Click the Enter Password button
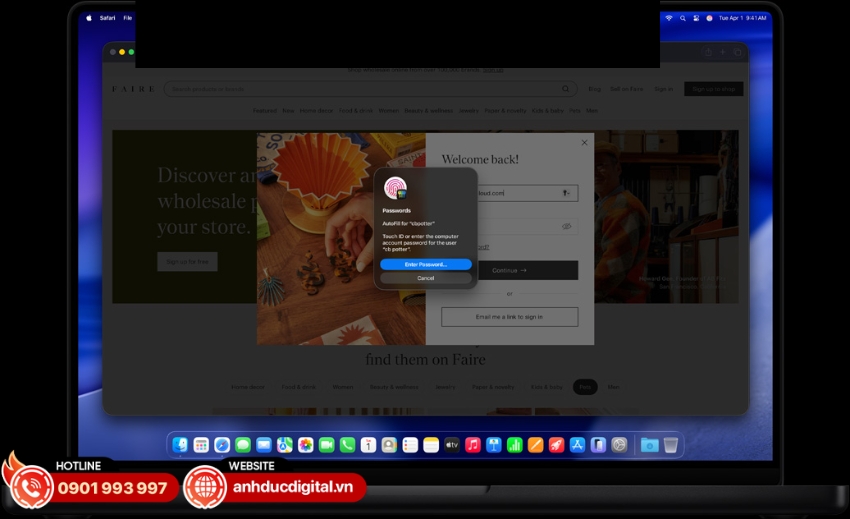850x519 pixels. pyautogui.click(x=425, y=264)
